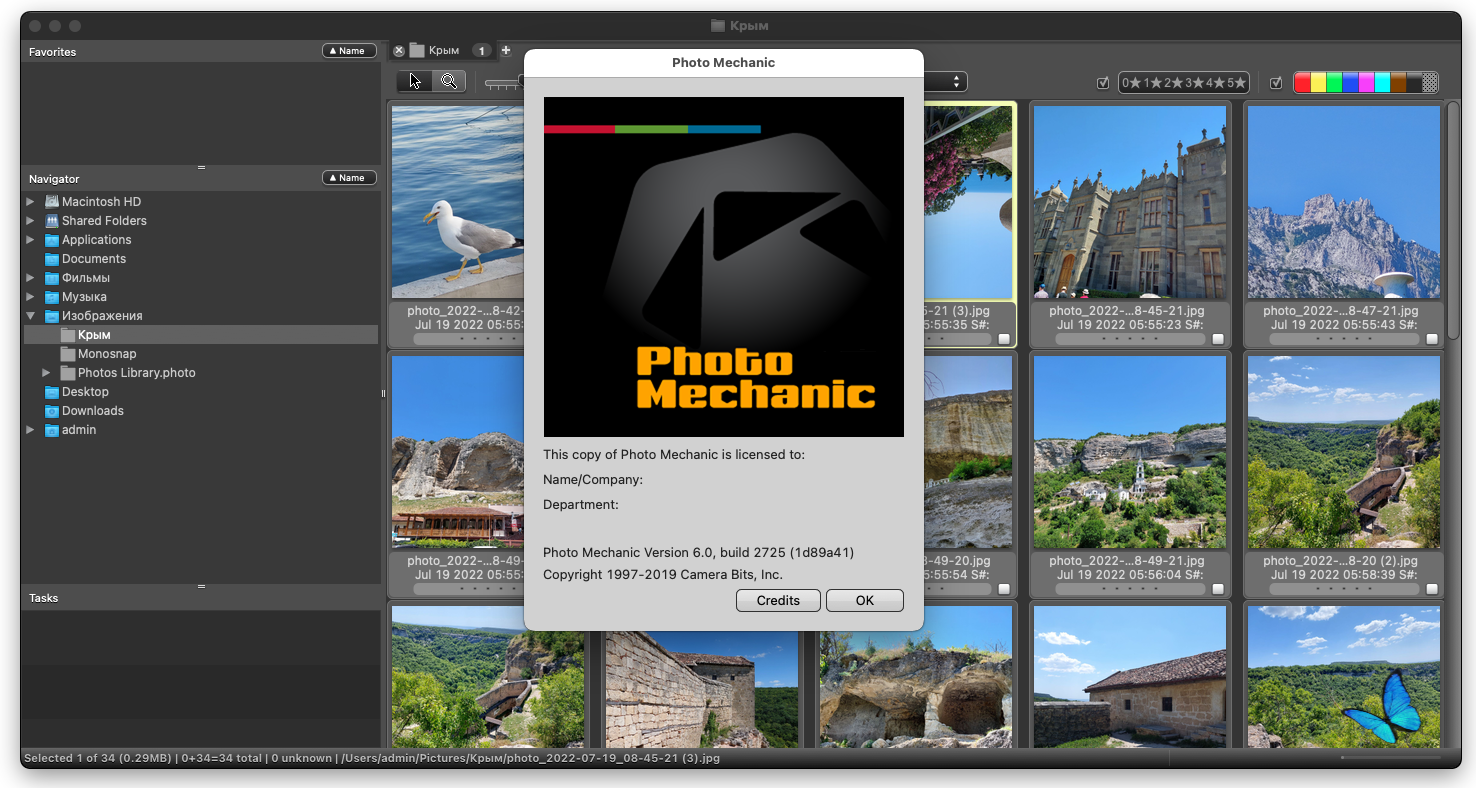
Task: Click the "Copyright 1997-2019 Camera Bits, Inc." text
Action: (663, 574)
